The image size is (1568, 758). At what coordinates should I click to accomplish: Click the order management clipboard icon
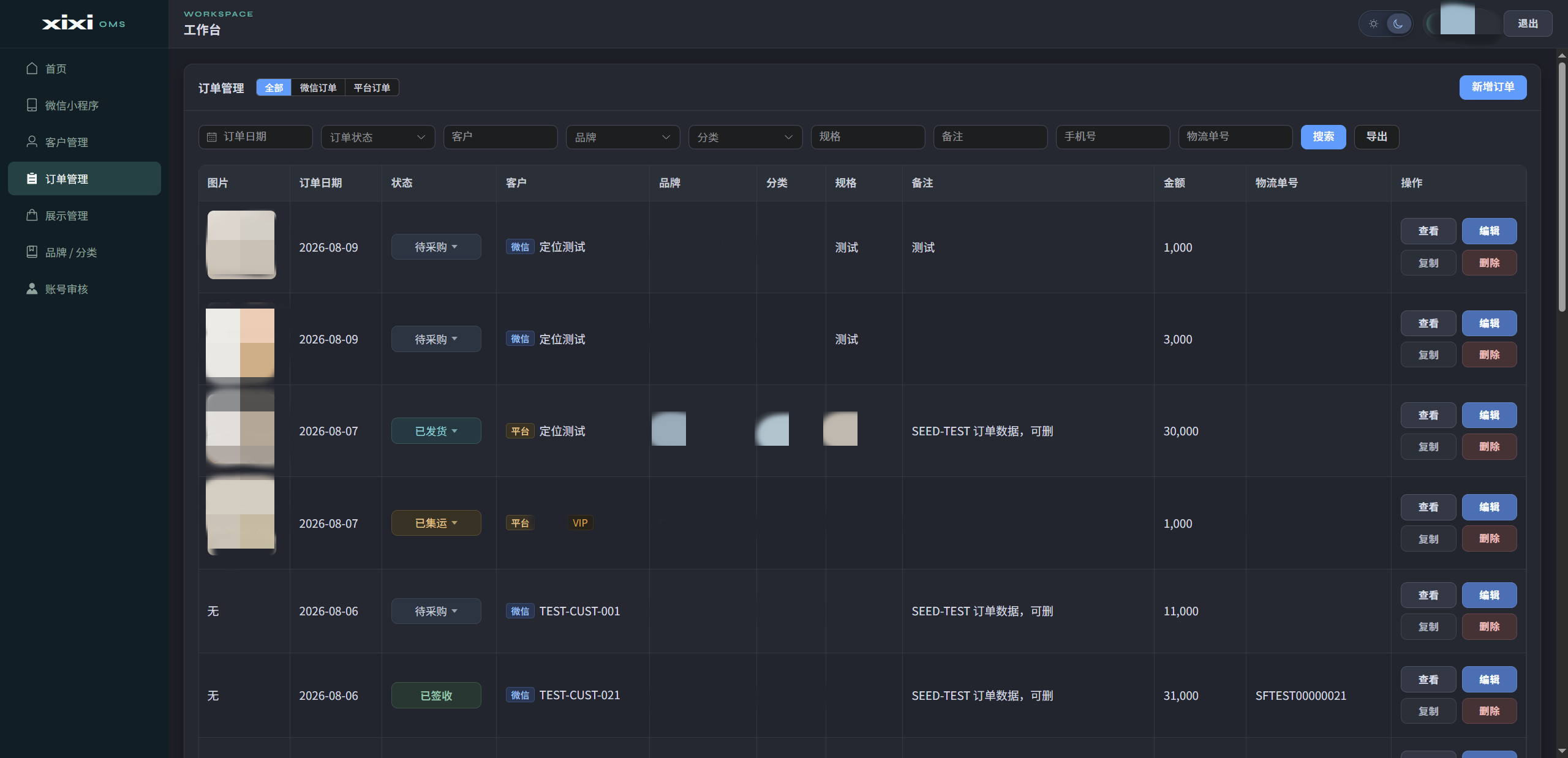[x=32, y=179]
